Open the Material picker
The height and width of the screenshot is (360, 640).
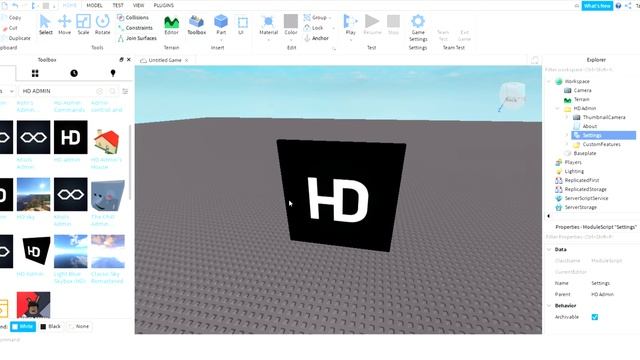[268, 25]
